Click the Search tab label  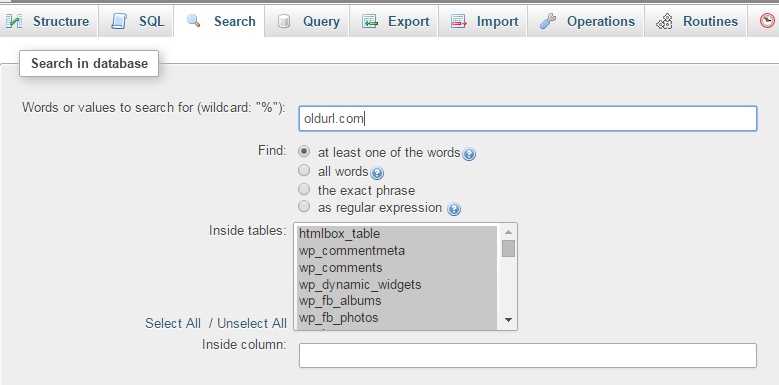pyautogui.click(x=234, y=21)
